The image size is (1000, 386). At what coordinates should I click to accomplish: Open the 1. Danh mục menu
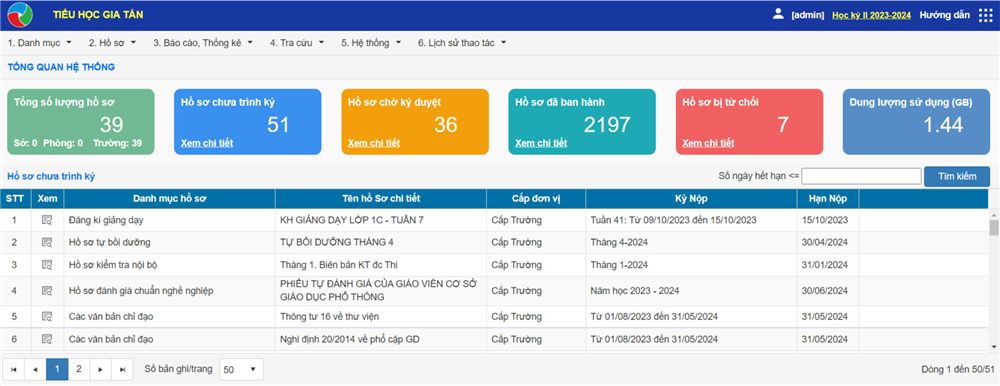[x=40, y=43]
